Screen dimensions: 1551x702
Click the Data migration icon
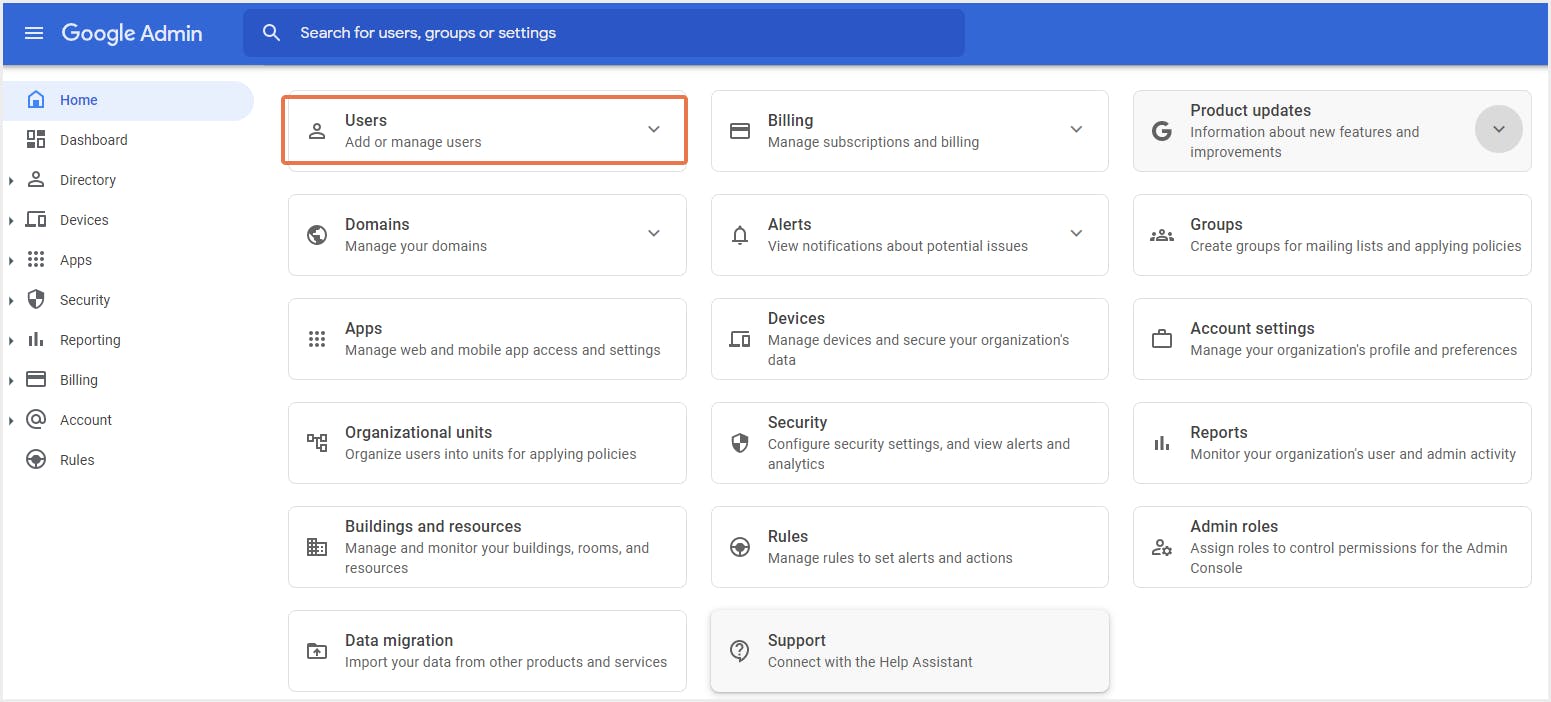point(317,650)
